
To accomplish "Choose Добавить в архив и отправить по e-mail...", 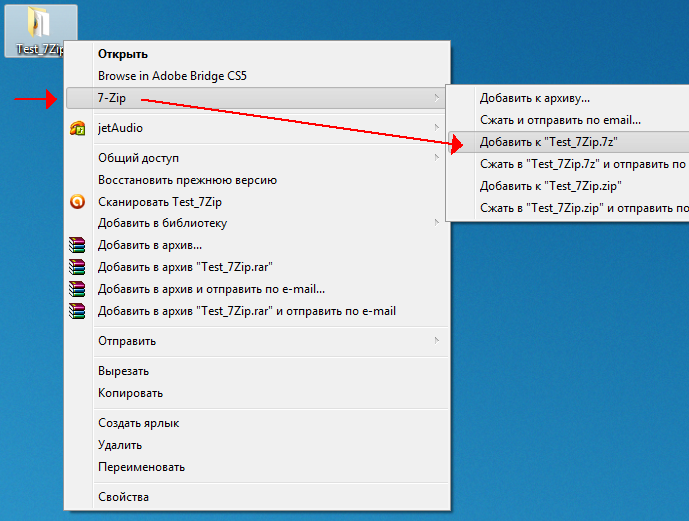I will (x=257, y=289).
